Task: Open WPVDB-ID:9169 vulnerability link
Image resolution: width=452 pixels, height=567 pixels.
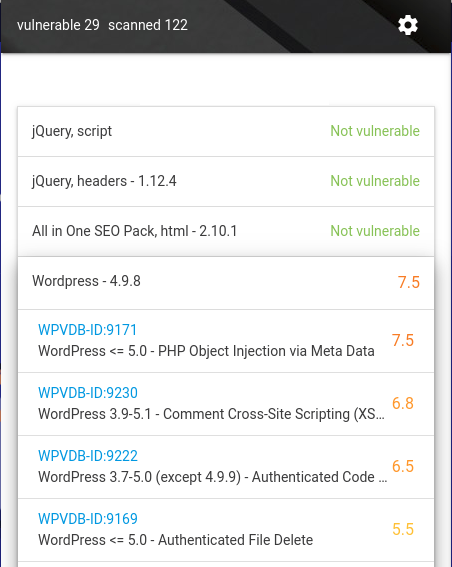Action: click(x=88, y=519)
